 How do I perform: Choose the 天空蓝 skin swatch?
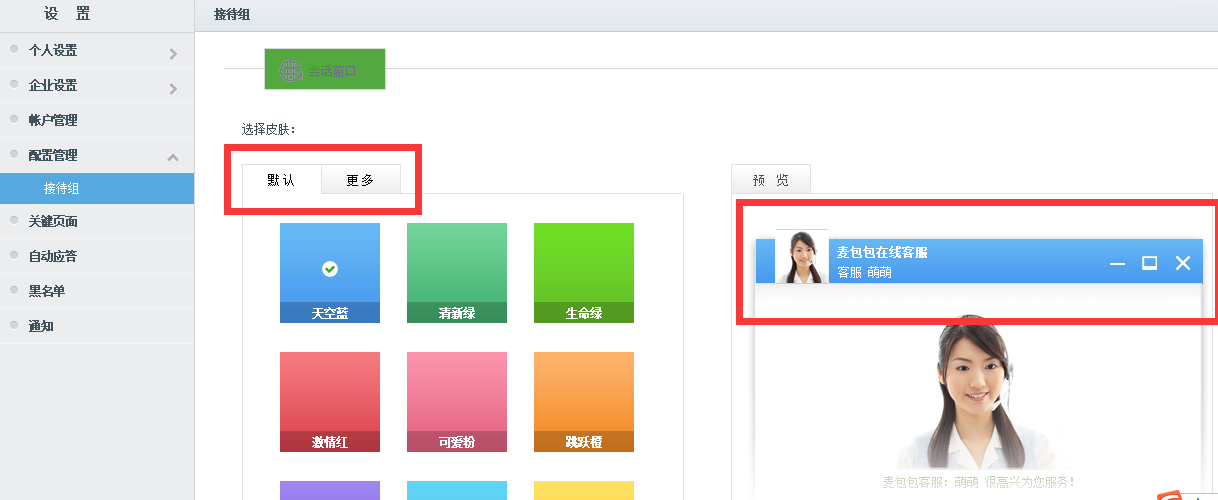[330, 273]
